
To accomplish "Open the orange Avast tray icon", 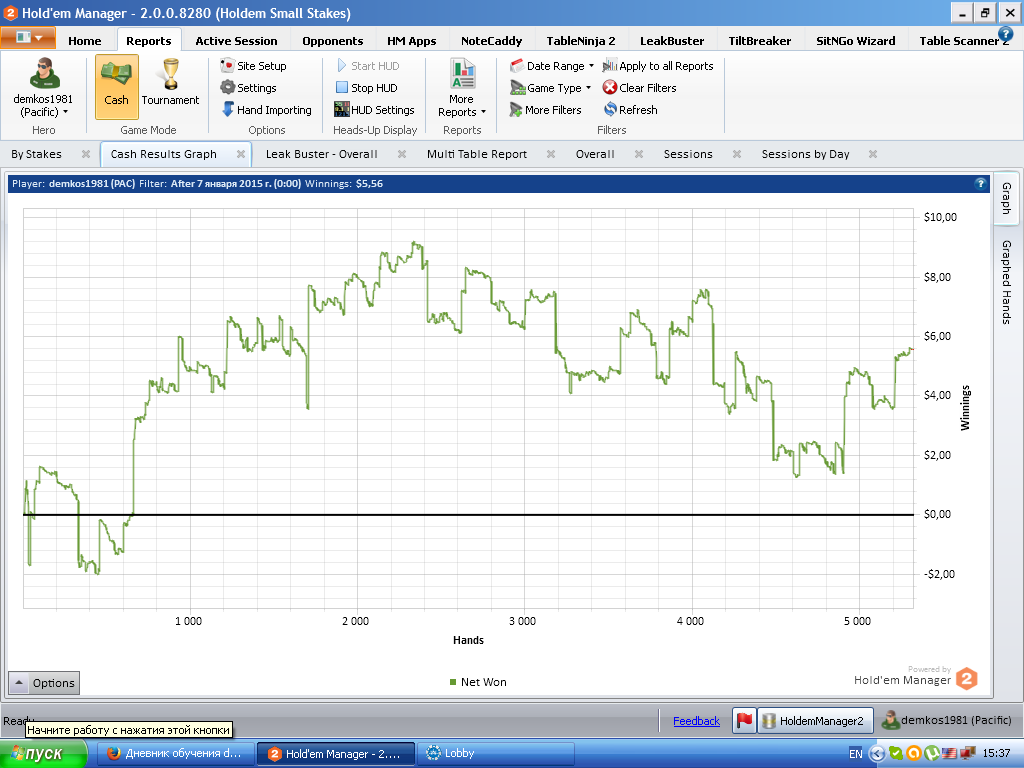I will click(x=914, y=753).
